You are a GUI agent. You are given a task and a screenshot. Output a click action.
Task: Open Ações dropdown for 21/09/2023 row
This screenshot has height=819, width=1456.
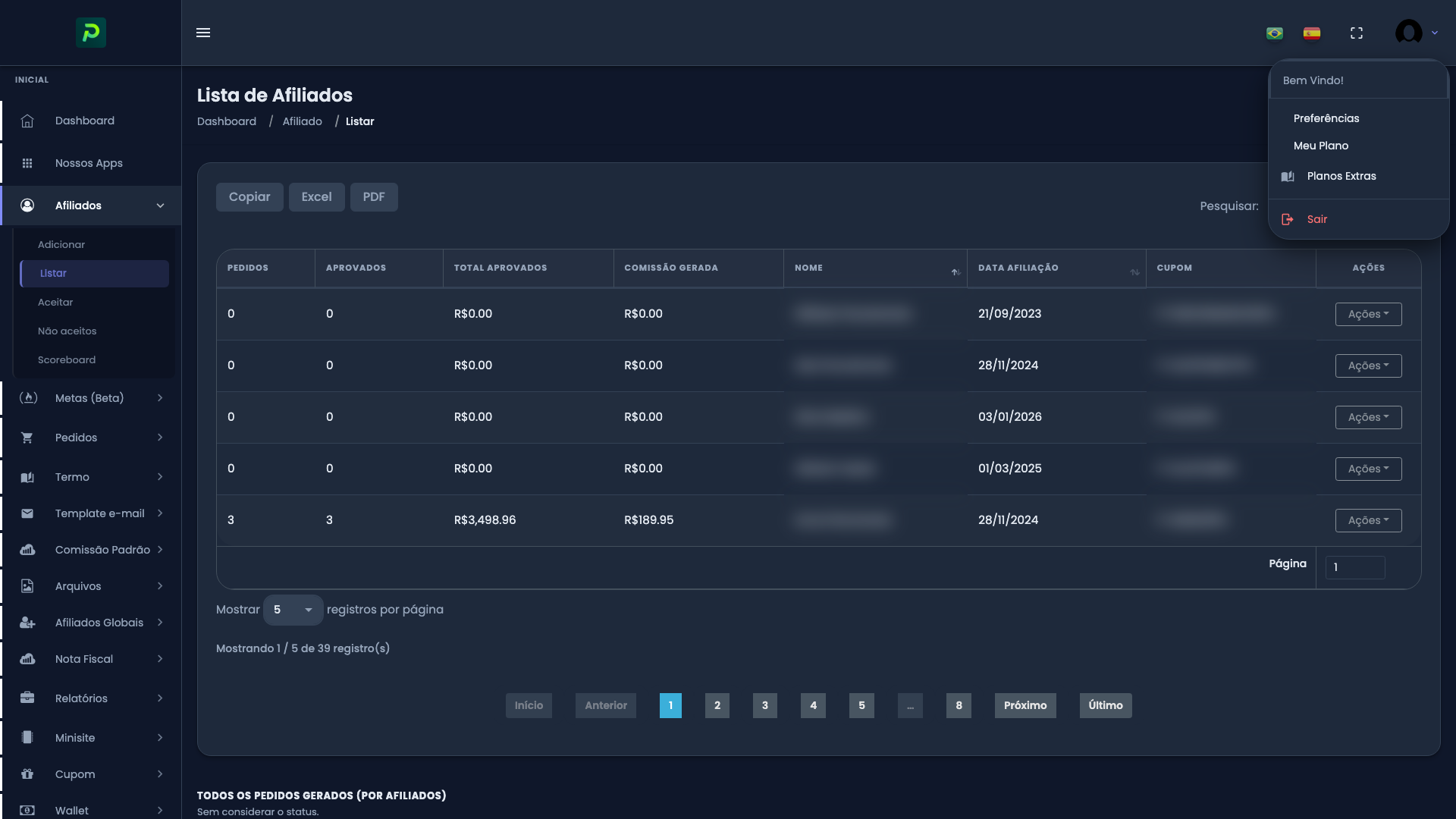[x=1368, y=315]
